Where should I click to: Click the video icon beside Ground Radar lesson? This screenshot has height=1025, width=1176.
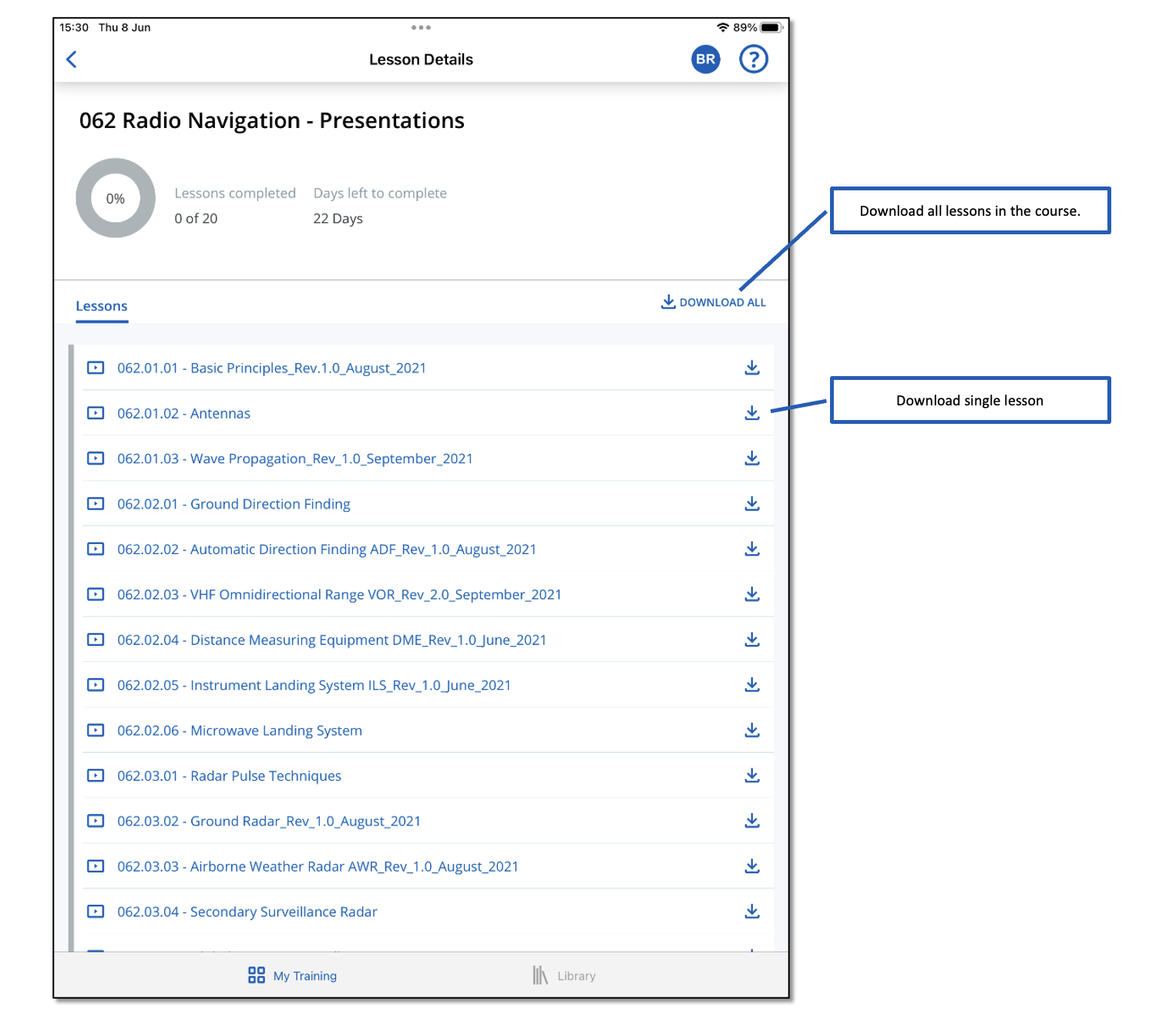[96, 821]
